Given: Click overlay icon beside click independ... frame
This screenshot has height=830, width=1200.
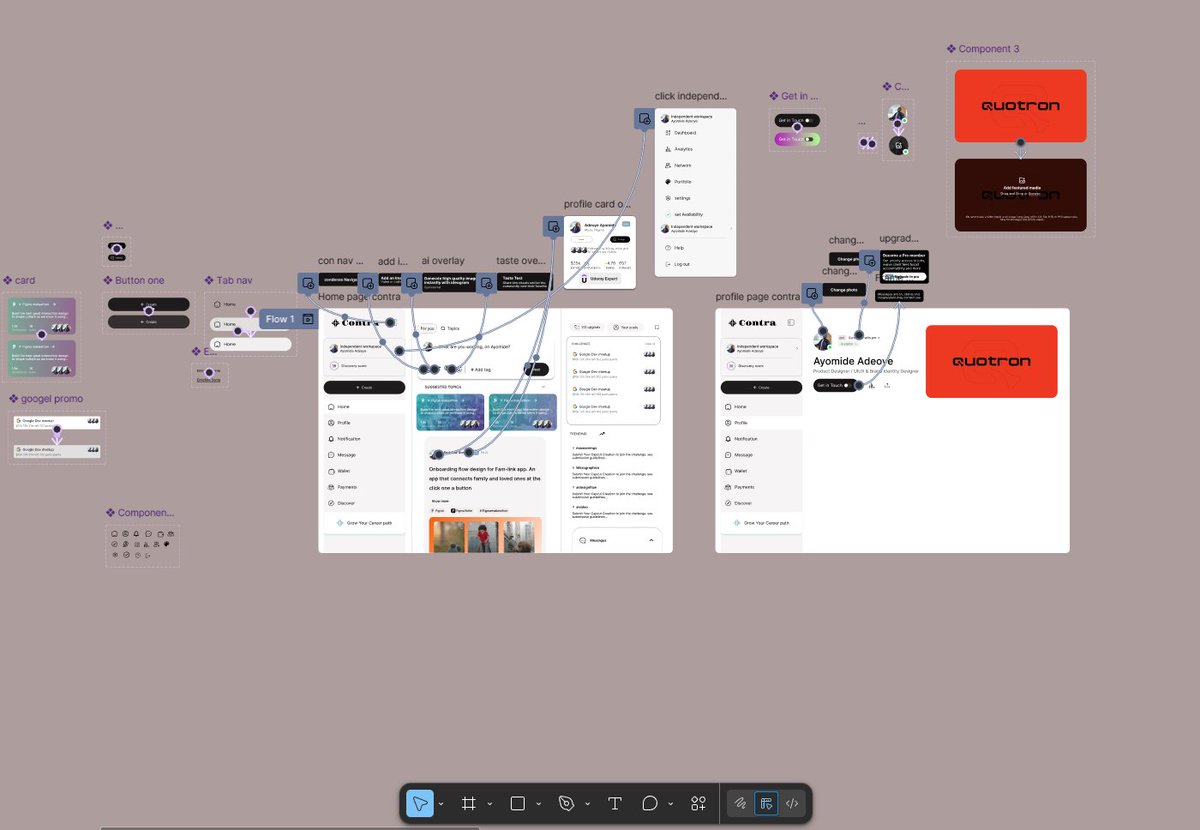Looking at the screenshot, I should tap(645, 119).
